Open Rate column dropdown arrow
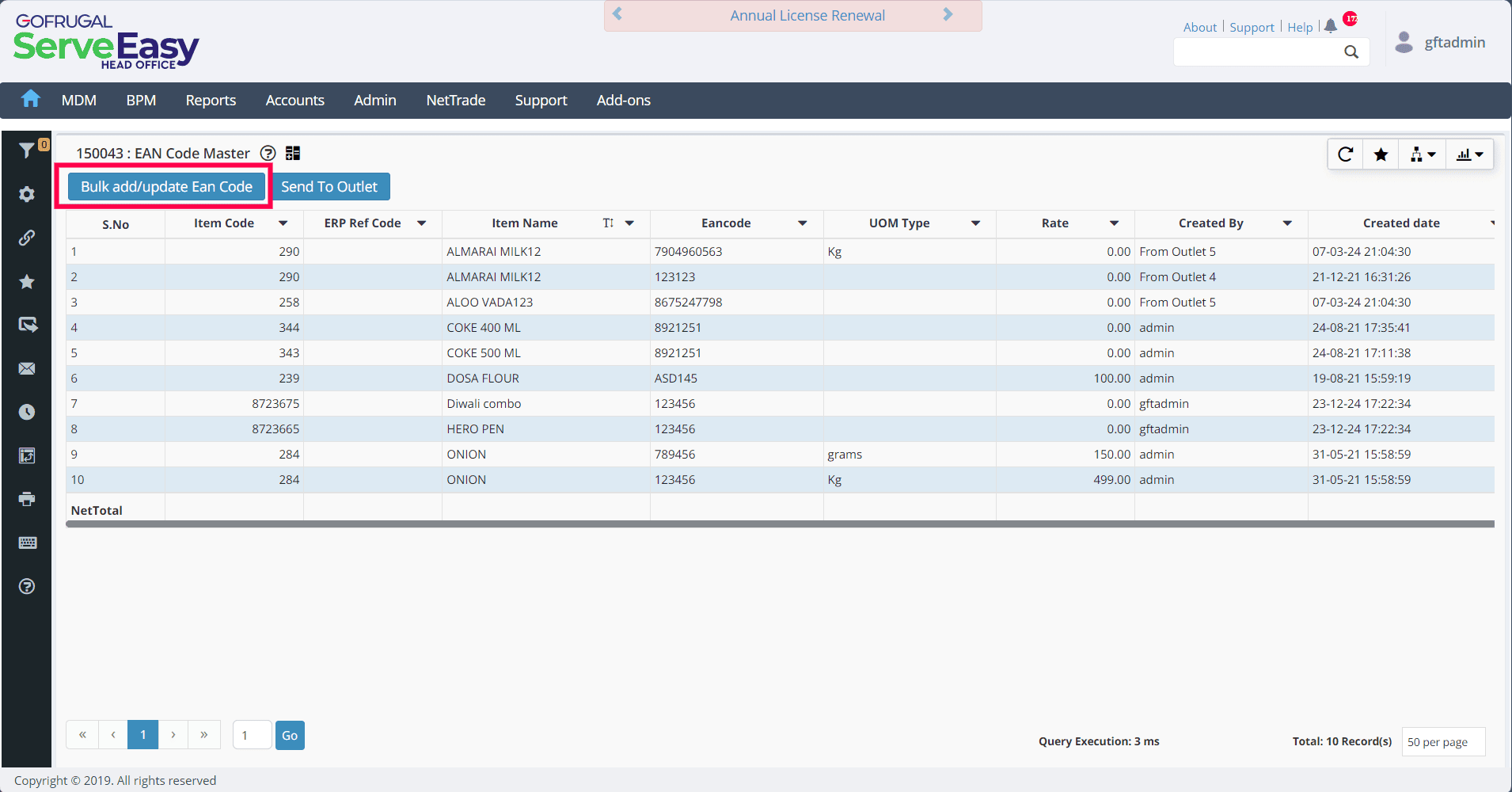 [1115, 223]
